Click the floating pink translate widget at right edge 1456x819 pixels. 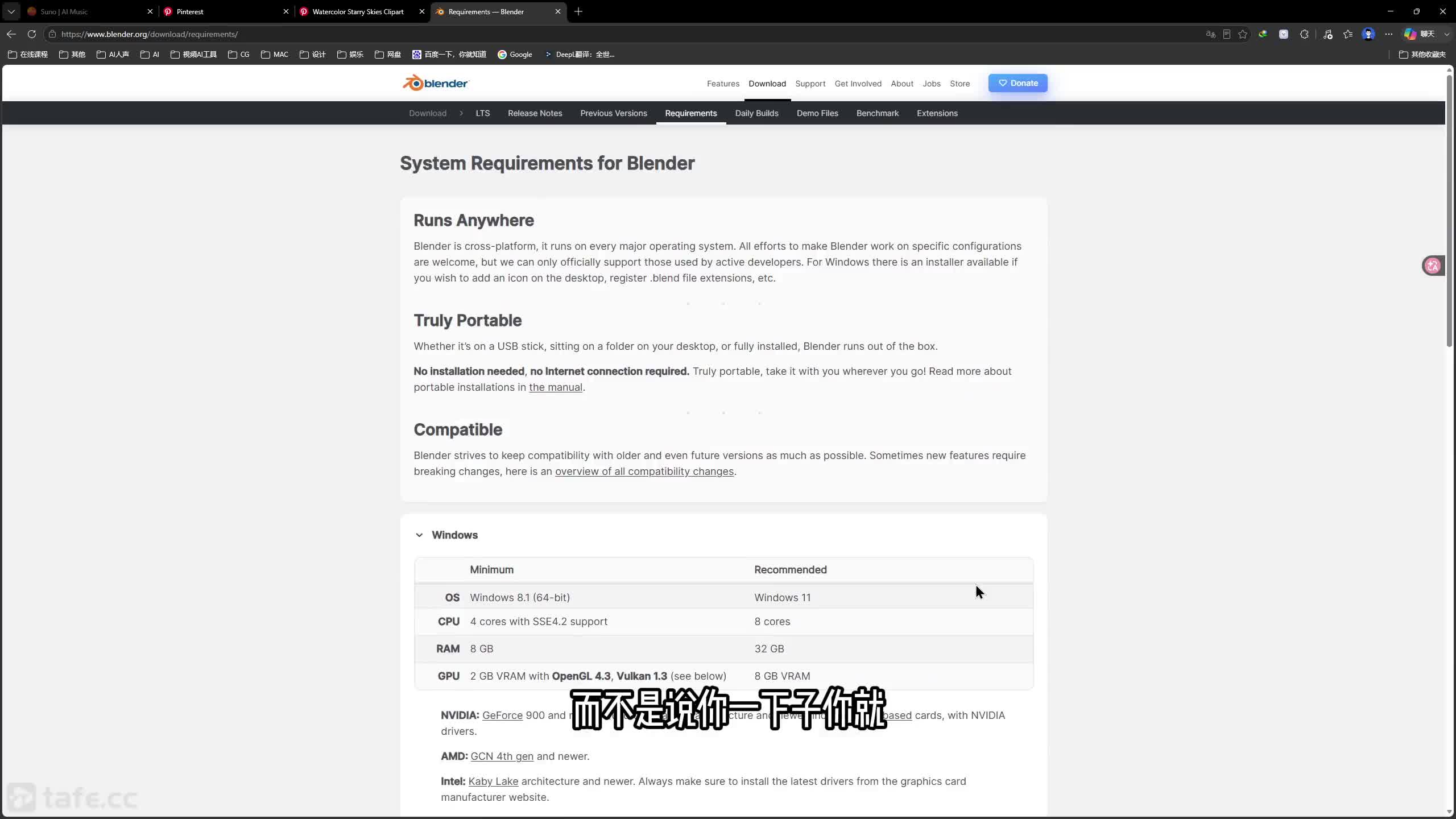[x=1433, y=266]
